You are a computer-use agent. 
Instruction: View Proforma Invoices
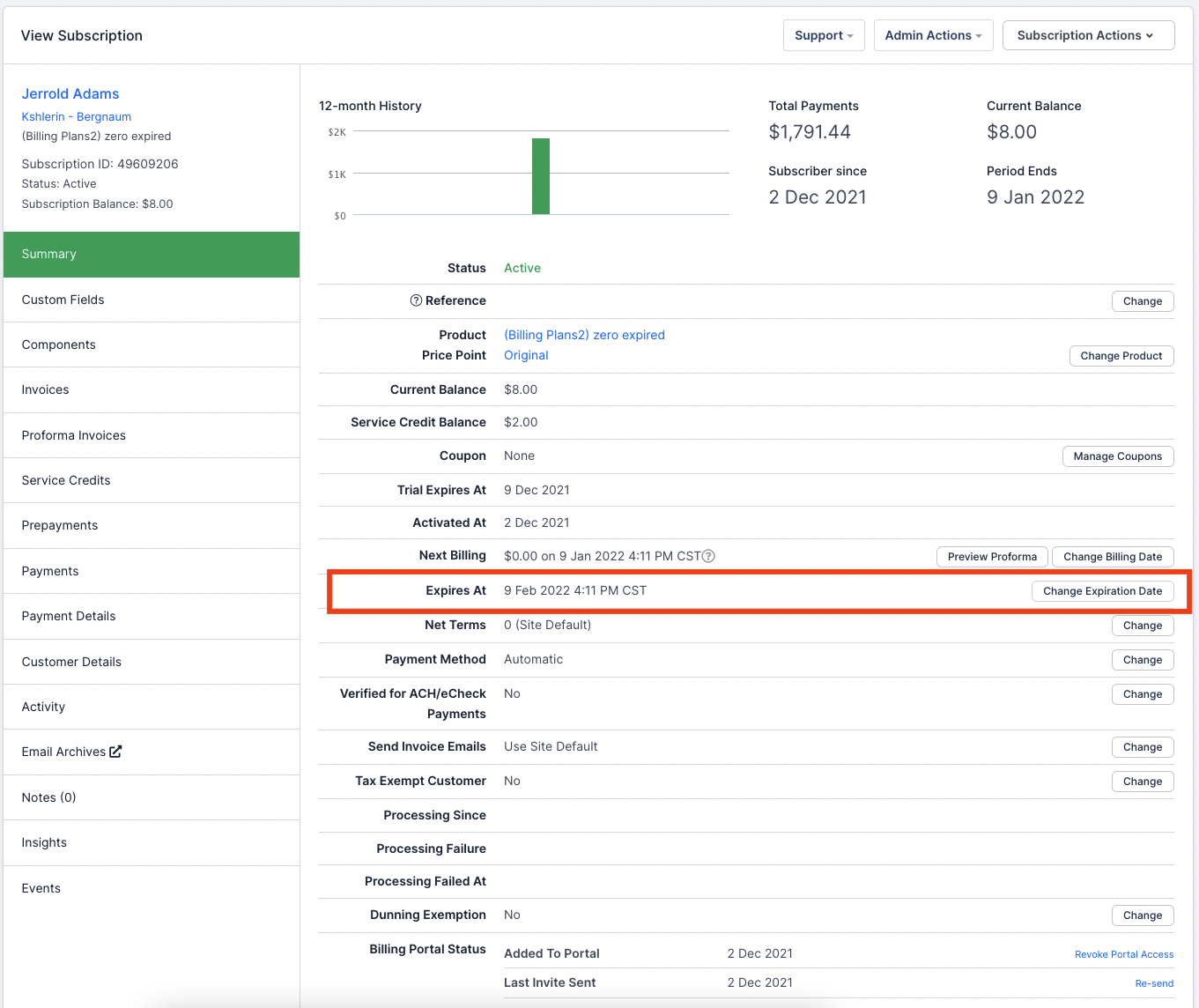(x=152, y=435)
